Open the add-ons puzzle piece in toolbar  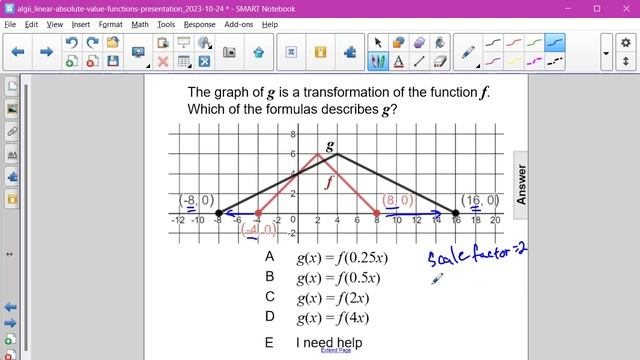[x=350, y=52]
